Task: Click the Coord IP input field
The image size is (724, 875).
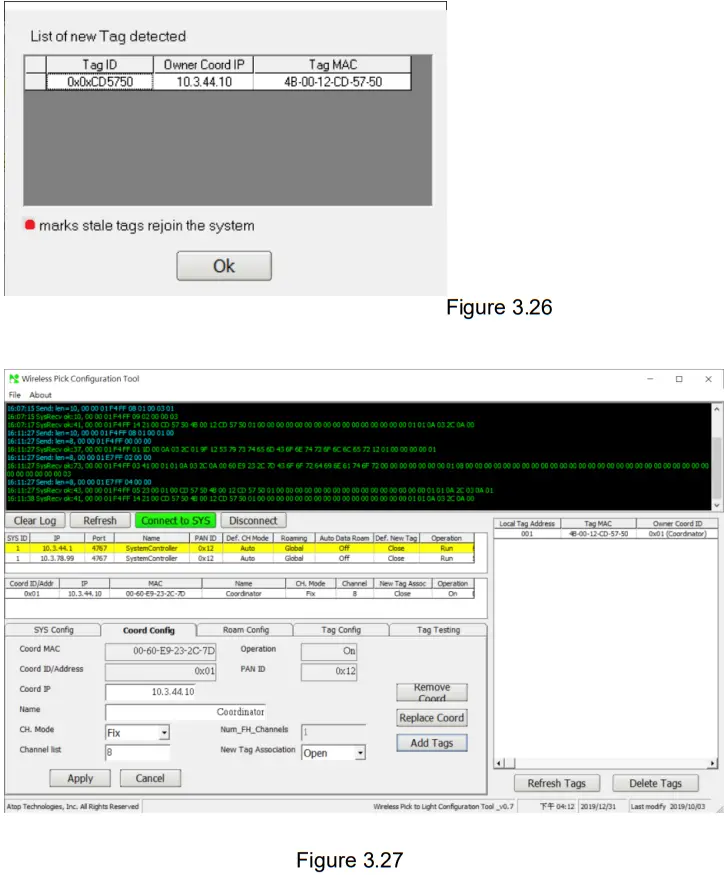Action: [x=150, y=691]
